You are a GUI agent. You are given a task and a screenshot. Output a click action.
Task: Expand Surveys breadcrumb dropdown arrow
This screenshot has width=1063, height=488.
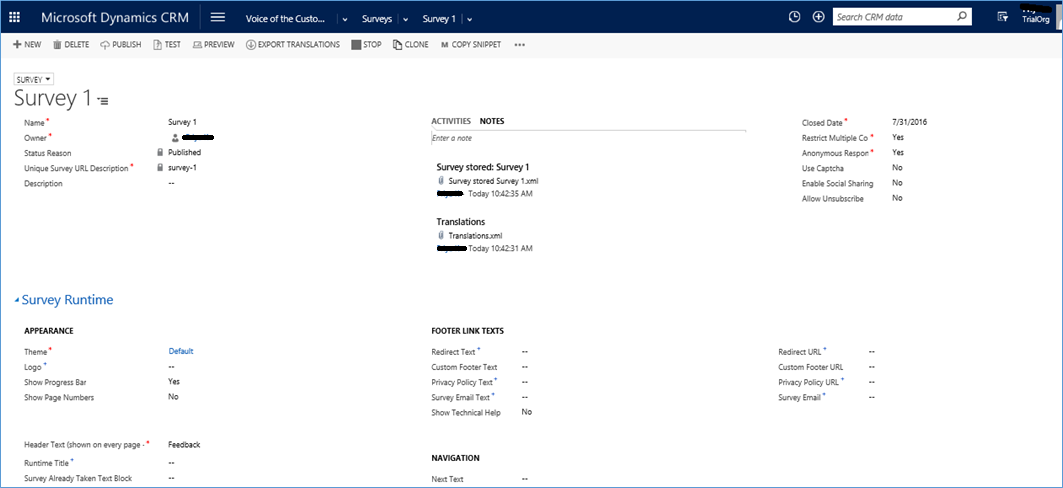[x=405, y=20]
